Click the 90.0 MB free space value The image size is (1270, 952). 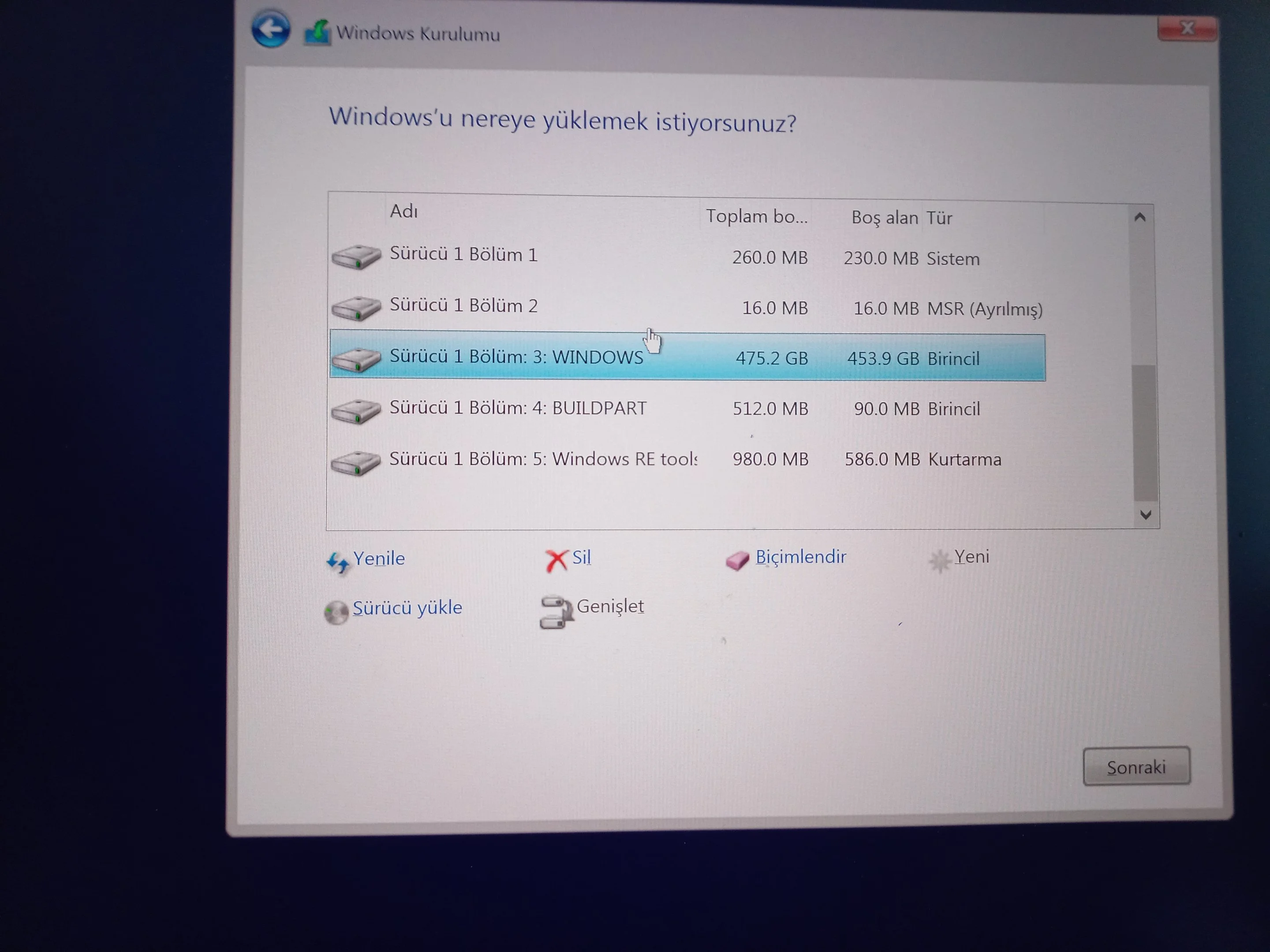click(x=886, y=409)
